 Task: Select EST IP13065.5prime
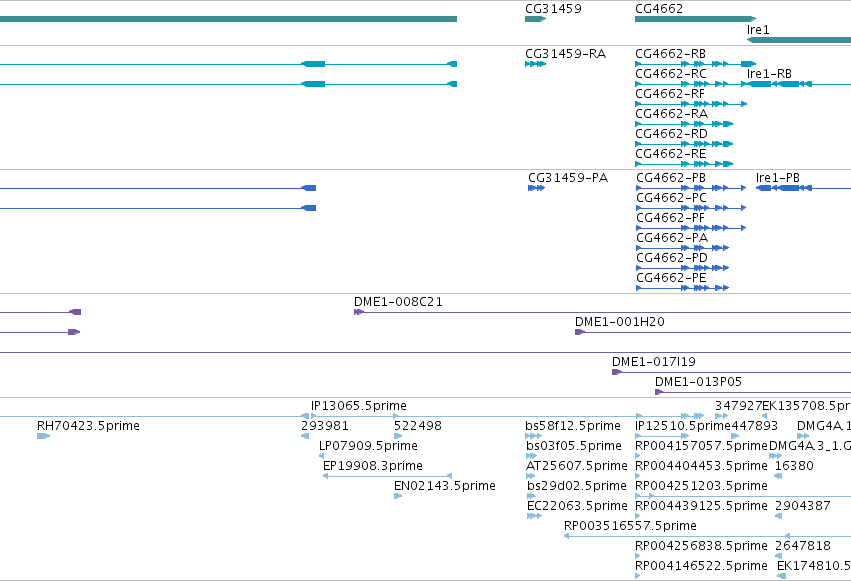(x=358, y=406)
